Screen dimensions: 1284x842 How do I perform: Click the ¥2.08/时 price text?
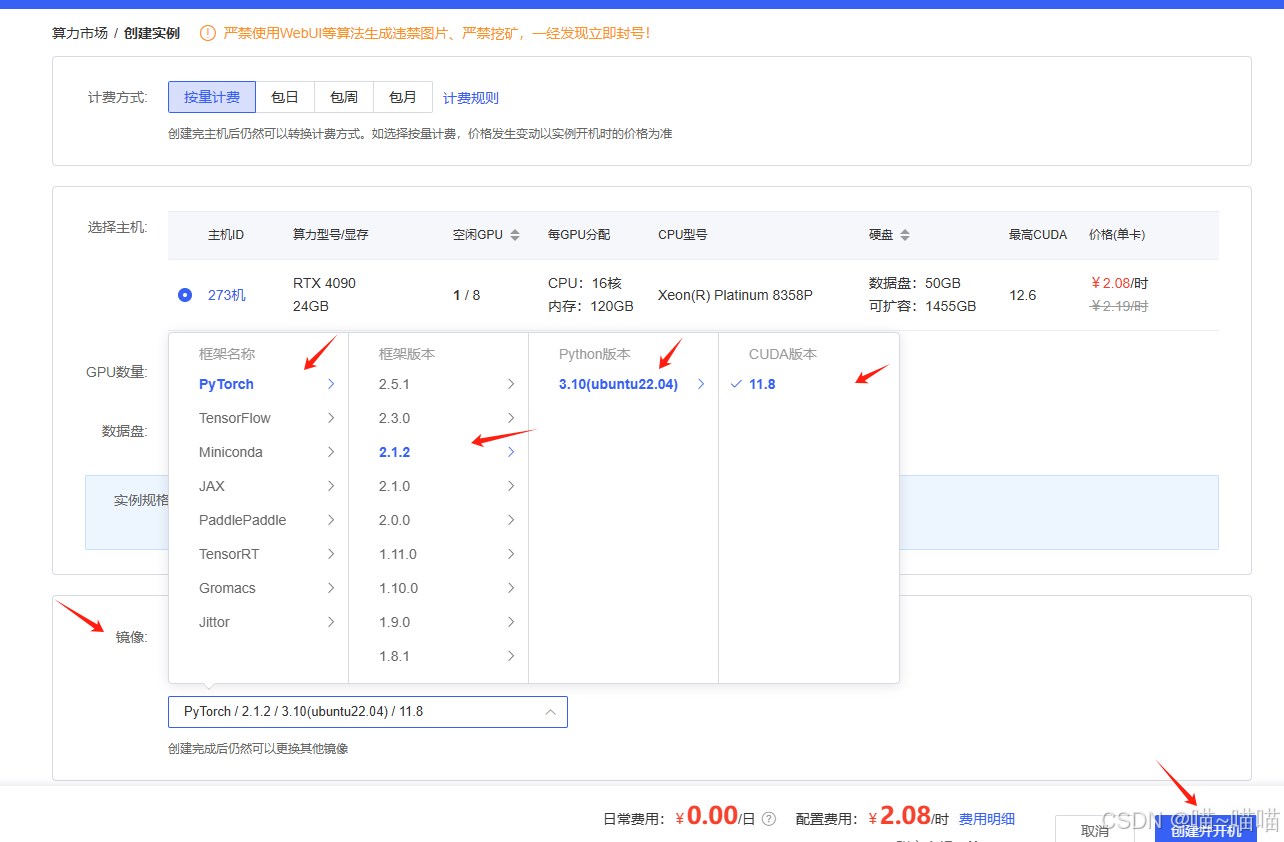pyautogui.click(x=1119, y=283)
